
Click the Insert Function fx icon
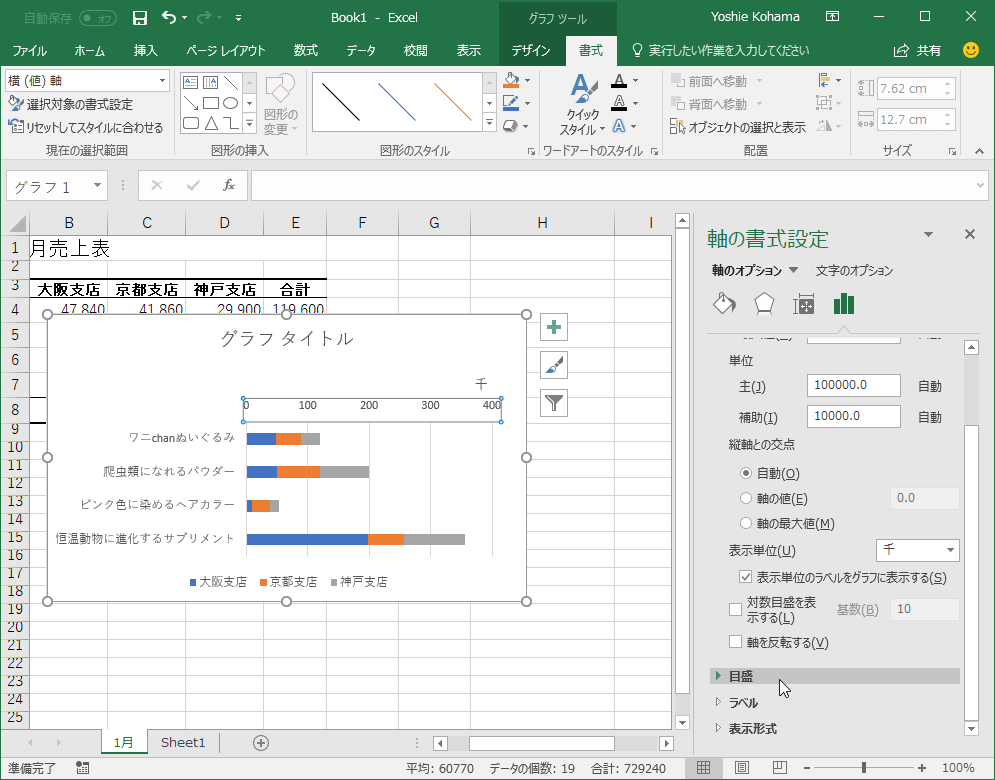(x=229, y=185)
